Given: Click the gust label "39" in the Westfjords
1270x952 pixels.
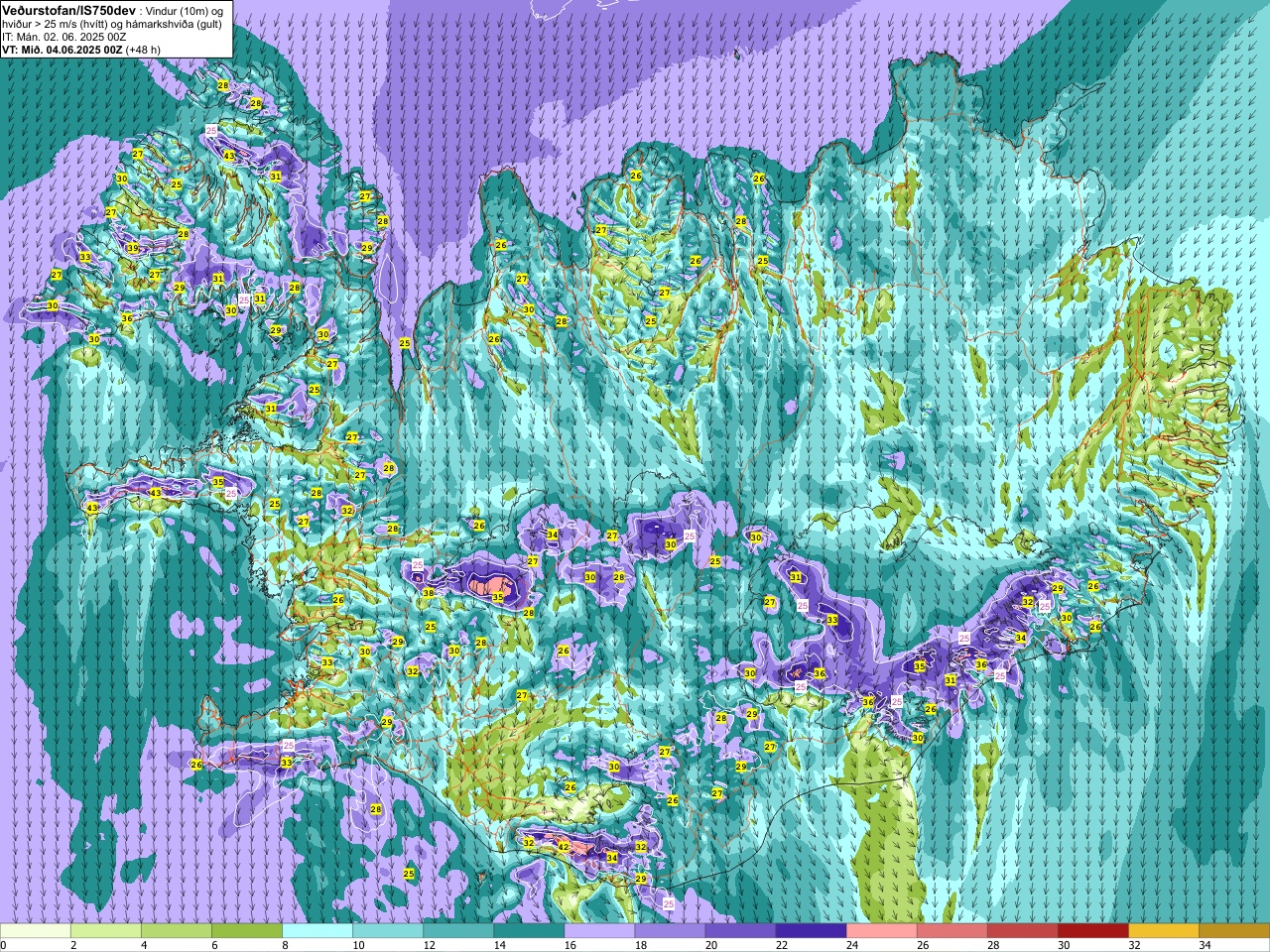Looking at the screenshot, I should click(133, 248).
